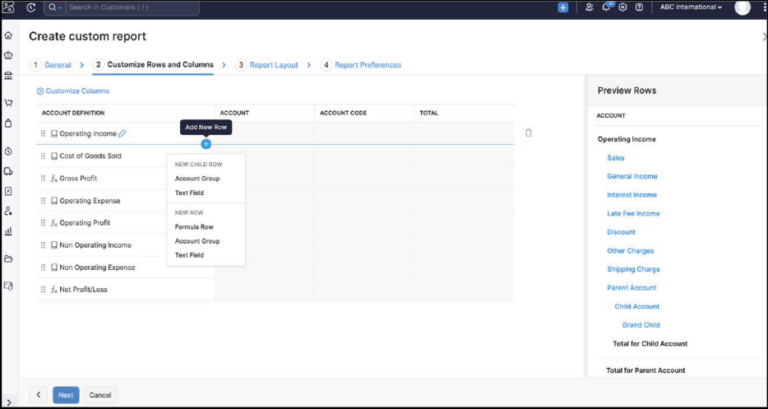The image size is (768, 409).
Task: Click the user profile avatar
Action: tap(743, 7)
